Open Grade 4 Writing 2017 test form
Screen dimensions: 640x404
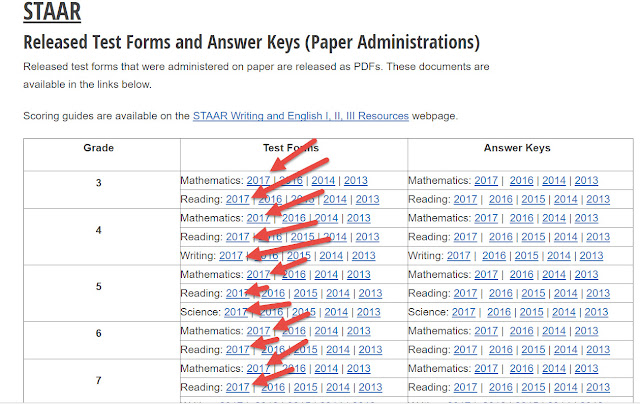[x=231, y=255]
